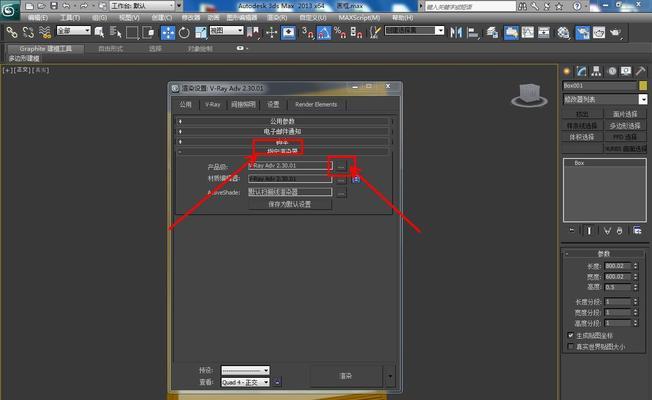Open the Modifier List dropdown

605,99
